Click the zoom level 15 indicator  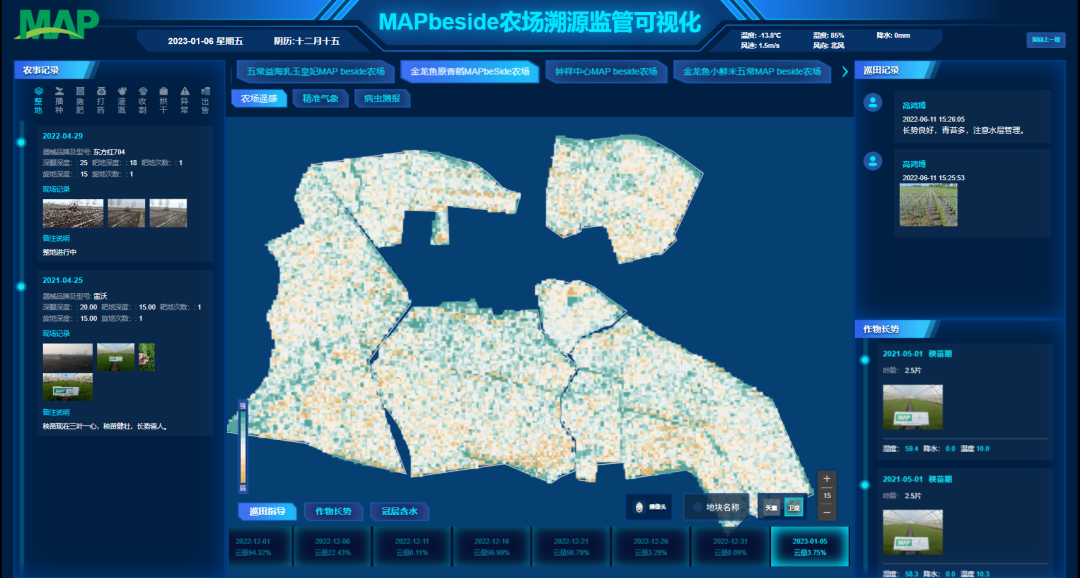827,495
